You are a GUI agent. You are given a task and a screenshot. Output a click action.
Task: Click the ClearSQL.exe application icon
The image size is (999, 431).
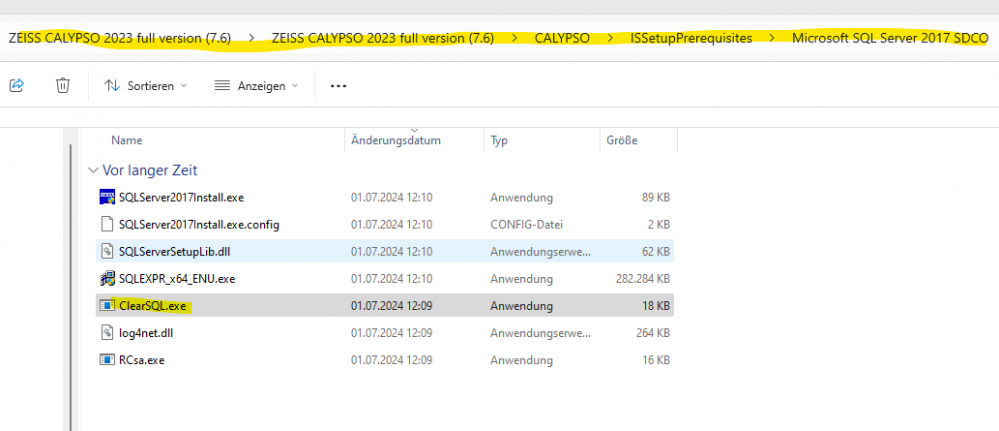click(107, 305)
